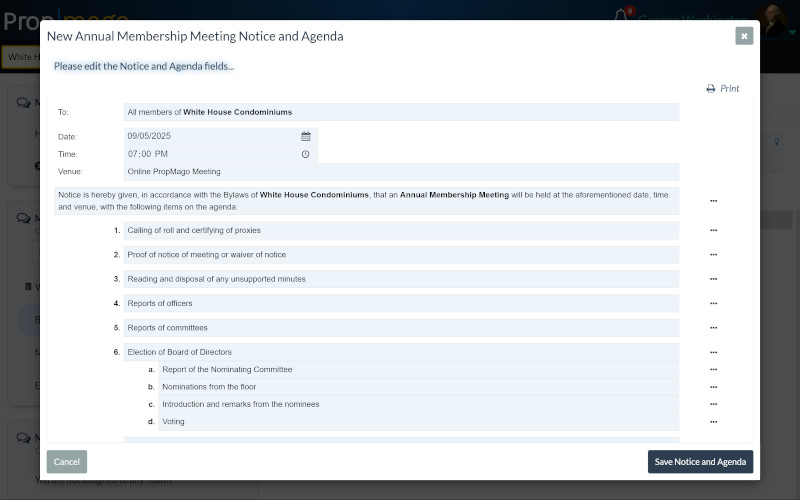Cancel the new meeting notice
The height and width of the screenshot is (500, 800).
tap(67, 462)
